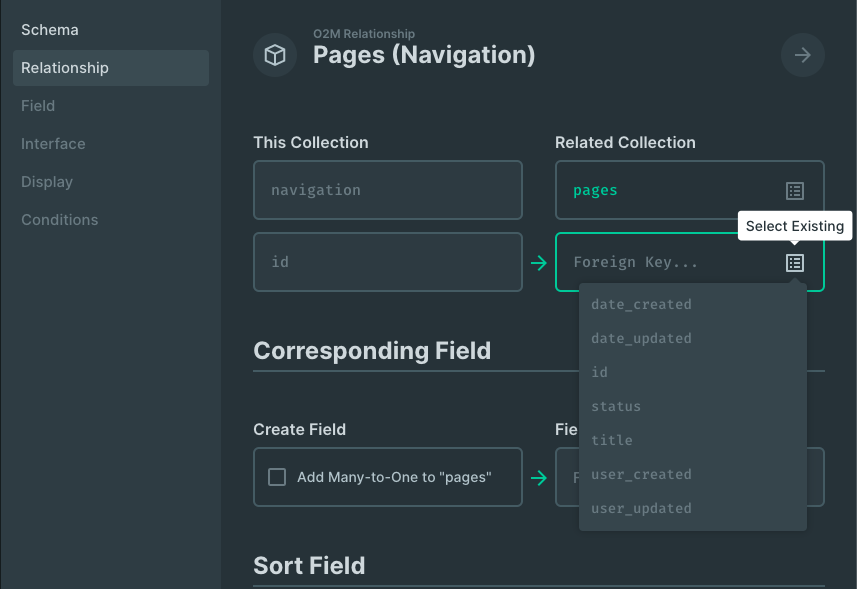Click the Select Existing button
Image resolution: width=857 pixels, height=589 pixels.
794,226
